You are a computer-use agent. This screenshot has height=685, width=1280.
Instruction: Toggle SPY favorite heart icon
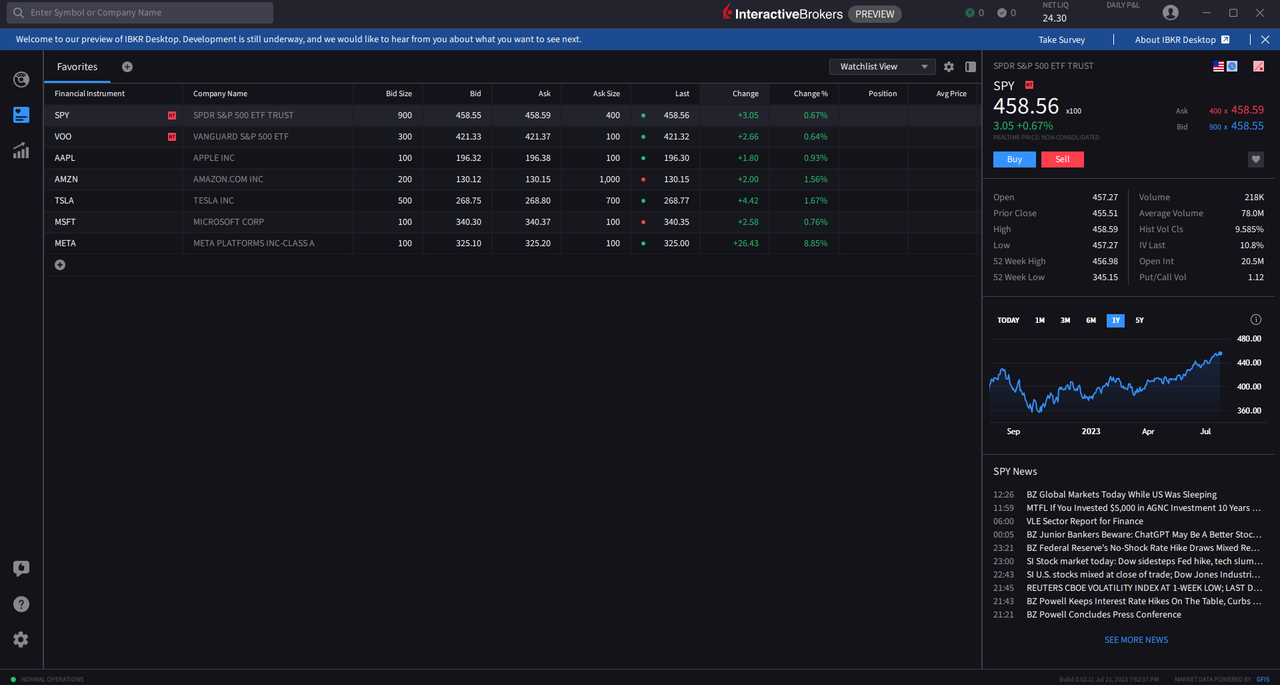click(1256, 160)
